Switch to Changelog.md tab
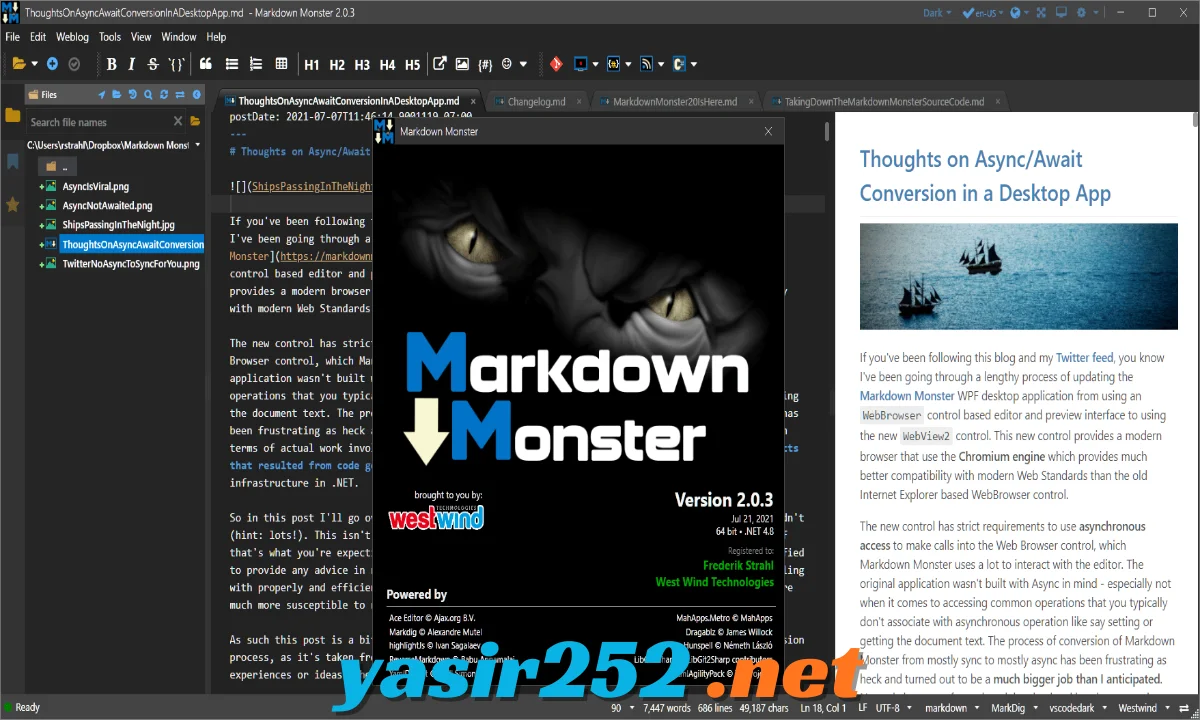 536,102
